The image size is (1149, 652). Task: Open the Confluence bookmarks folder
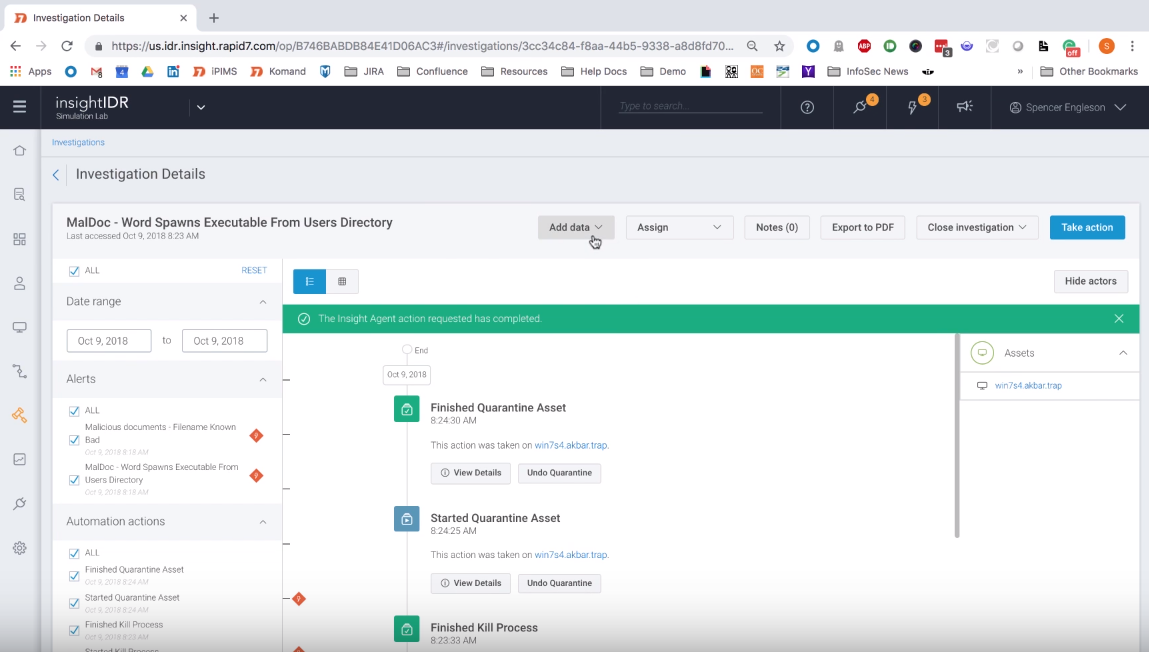432,71
